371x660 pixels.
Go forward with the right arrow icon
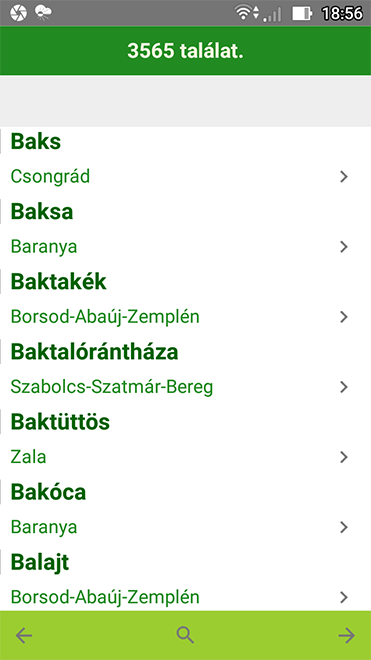pos(347,635)
